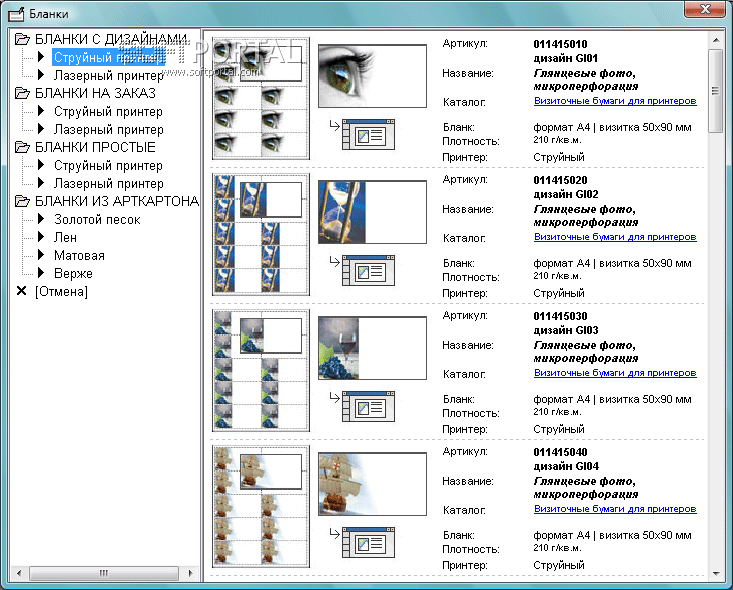Select the БЛАНКИ ИЗ АРТКАРТОНА category label
This screenshot has width=733, height=590.
(x=117, y=201)
